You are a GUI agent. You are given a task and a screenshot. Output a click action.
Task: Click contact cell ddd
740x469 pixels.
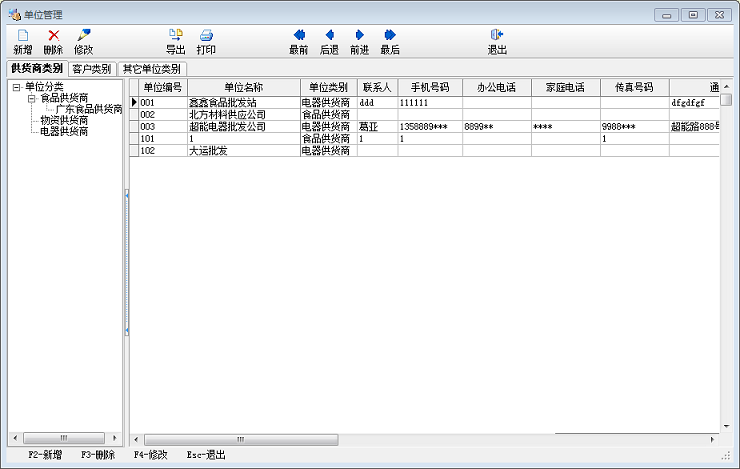pos(377,102)
